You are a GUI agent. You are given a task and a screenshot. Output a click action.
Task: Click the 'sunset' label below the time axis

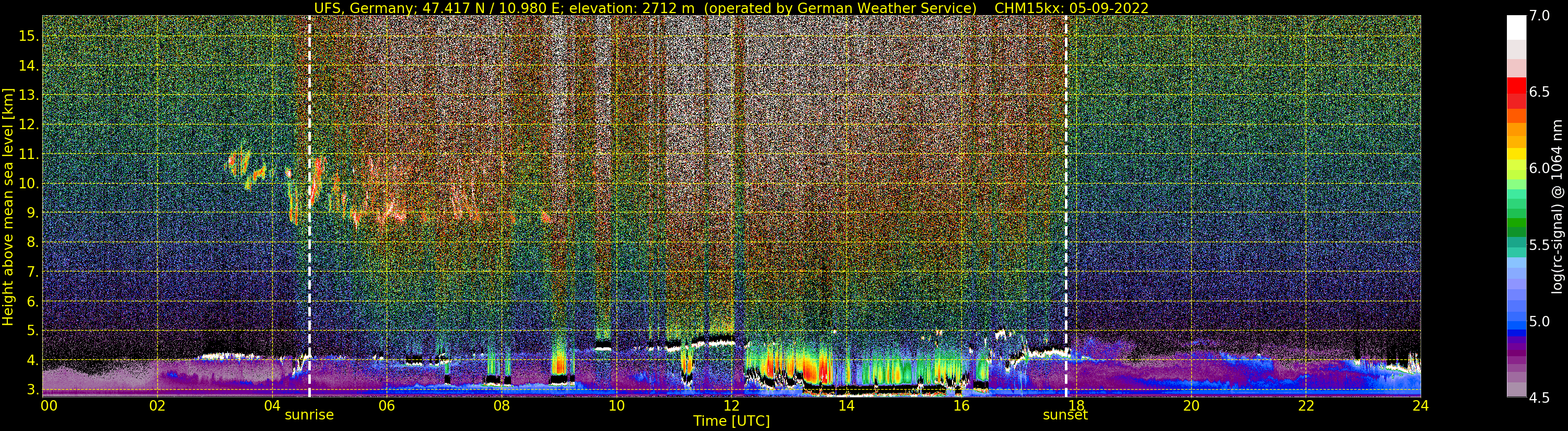[x=1065, y=415]
